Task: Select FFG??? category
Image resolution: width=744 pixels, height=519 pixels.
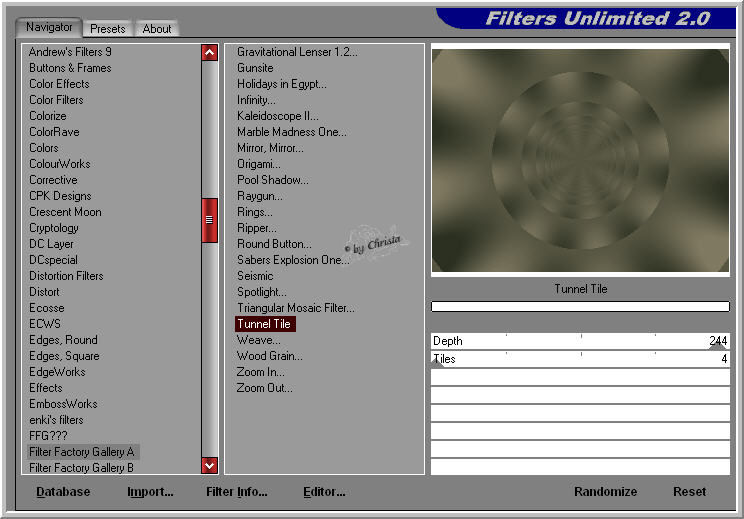Action: point(48,436)
